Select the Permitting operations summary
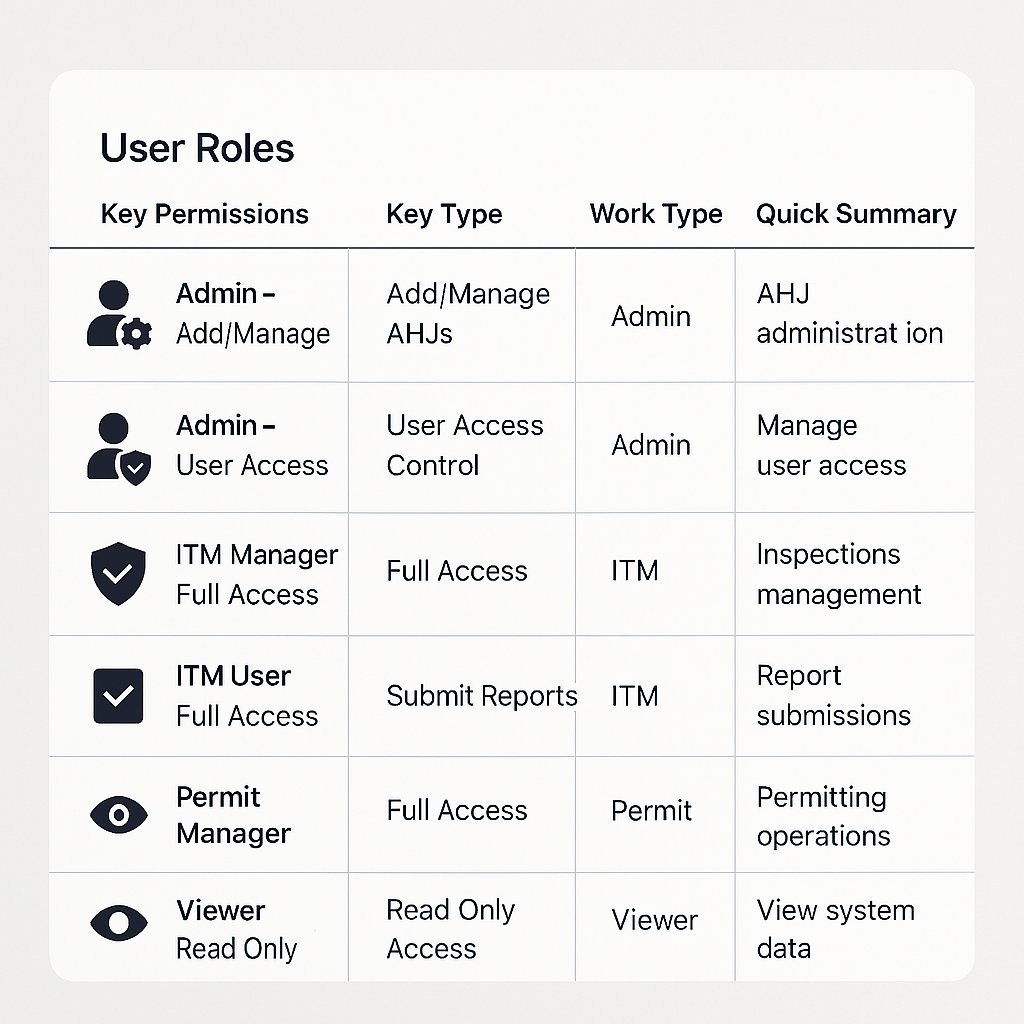This screenshot has width=1024, height=1024. tap(823, 816)
